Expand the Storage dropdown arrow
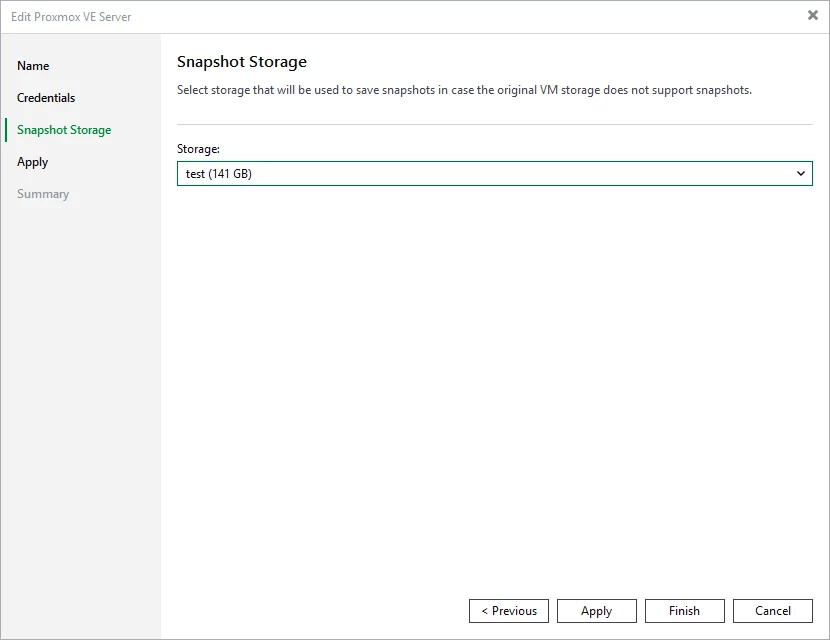Image resolution: width=830 pixels, height=640 pixels. click(800, 174)
